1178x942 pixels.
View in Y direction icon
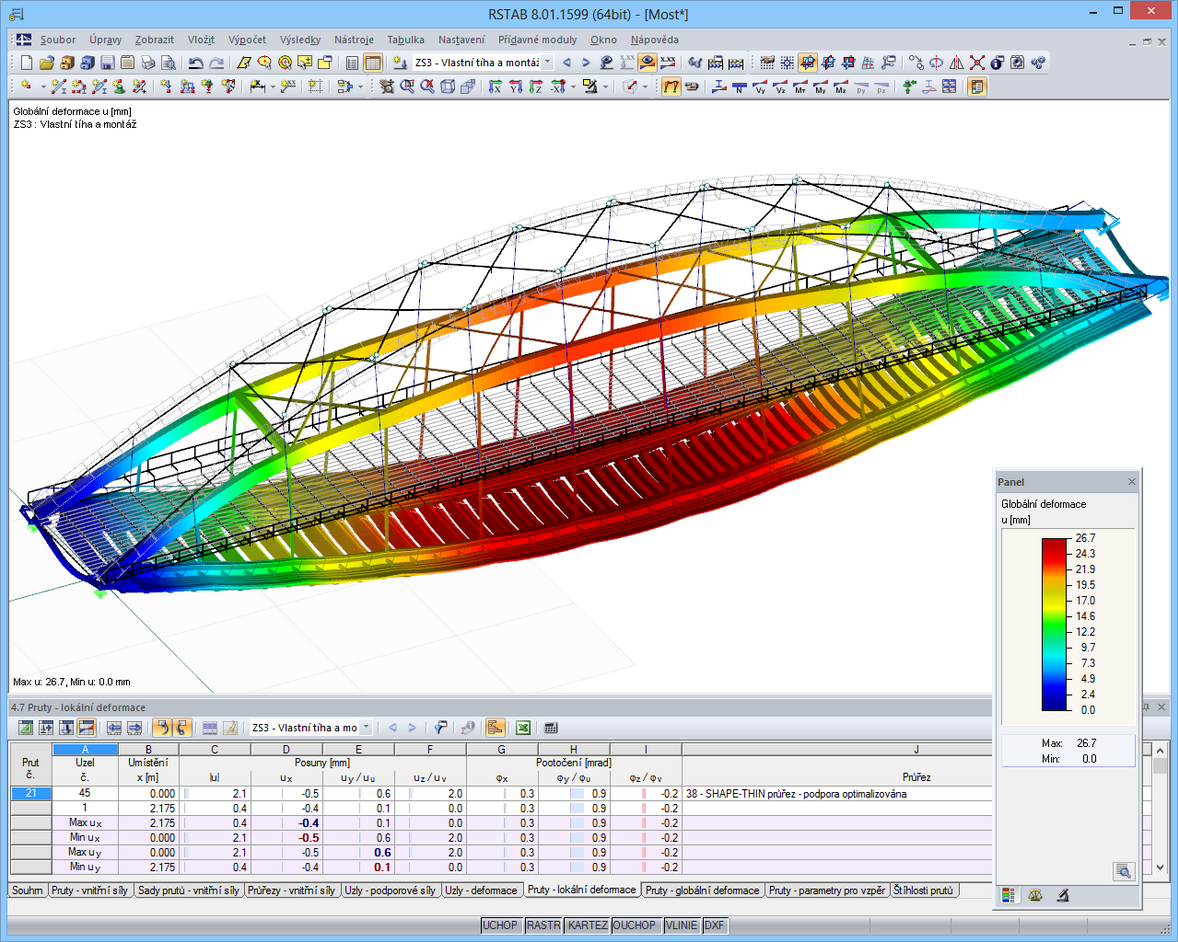[x=515, y=86]
